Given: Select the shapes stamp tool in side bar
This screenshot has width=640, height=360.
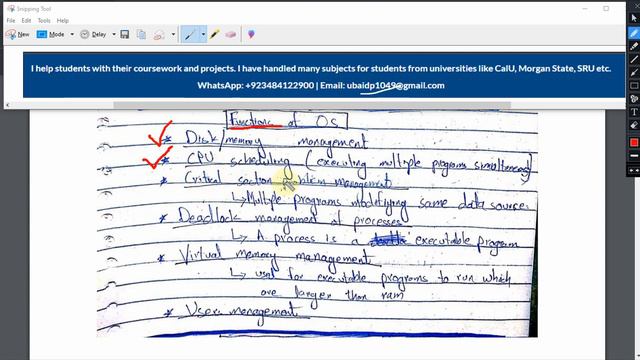Looking at the screenshot, I should [x=634, y=99].
